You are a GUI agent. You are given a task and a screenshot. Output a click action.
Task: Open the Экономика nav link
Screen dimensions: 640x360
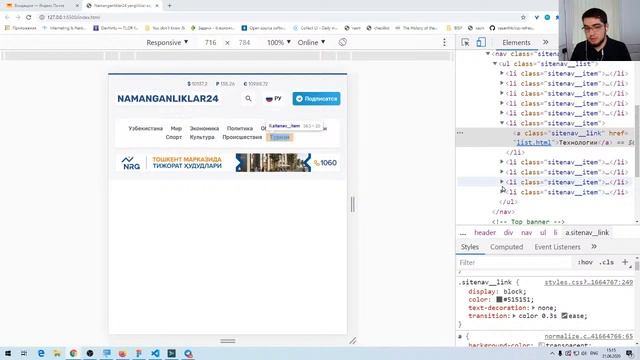tap(204, 128)
